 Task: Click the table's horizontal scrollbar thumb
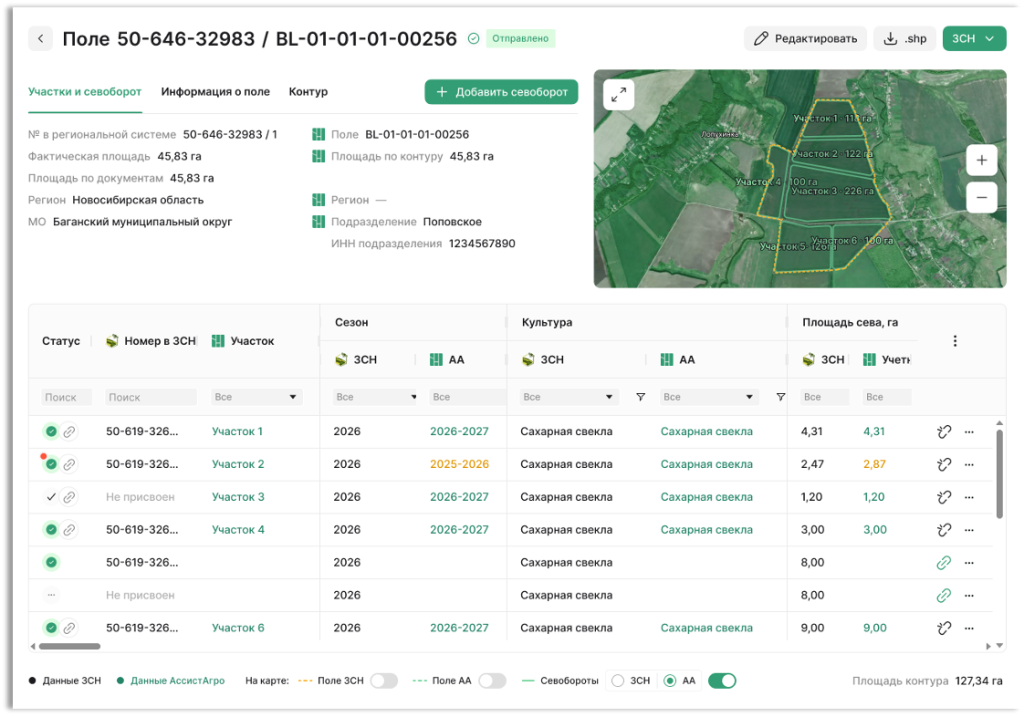tap(69, 646)
